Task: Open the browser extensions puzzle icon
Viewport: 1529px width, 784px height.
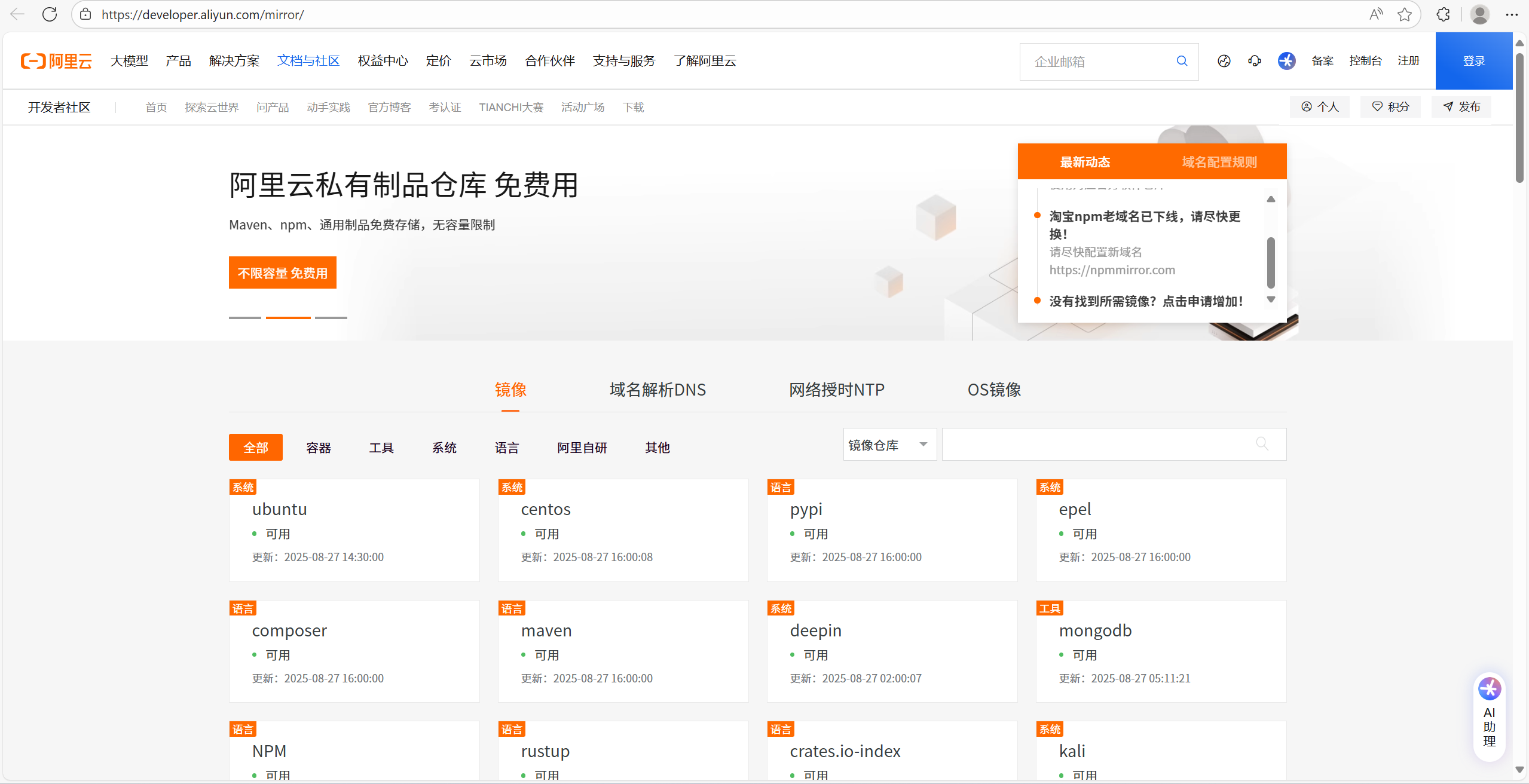Action: click(x=1444, y=14)
